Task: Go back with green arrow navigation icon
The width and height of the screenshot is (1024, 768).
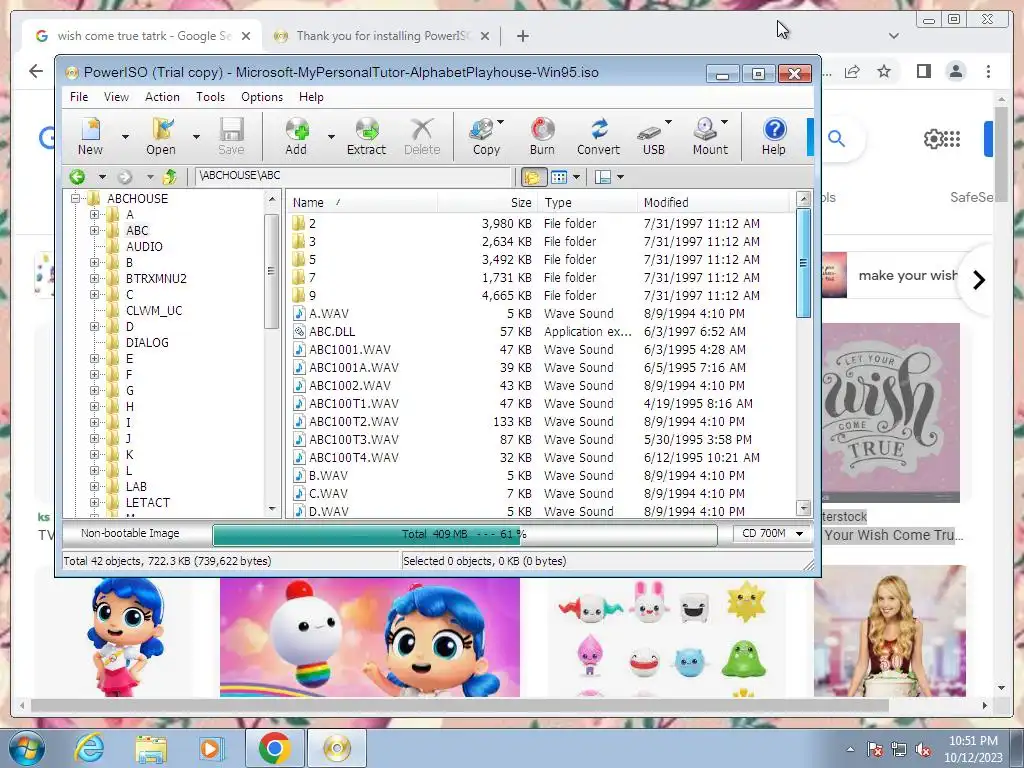Action: [x=77, y=176]
